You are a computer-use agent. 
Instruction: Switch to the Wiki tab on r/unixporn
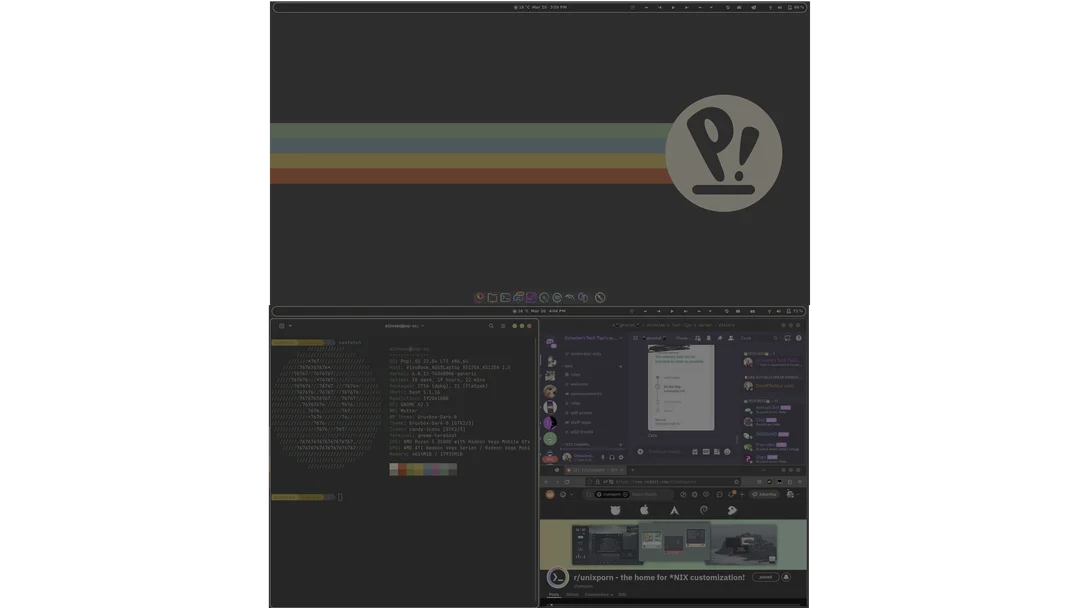(x=622, y=594)
